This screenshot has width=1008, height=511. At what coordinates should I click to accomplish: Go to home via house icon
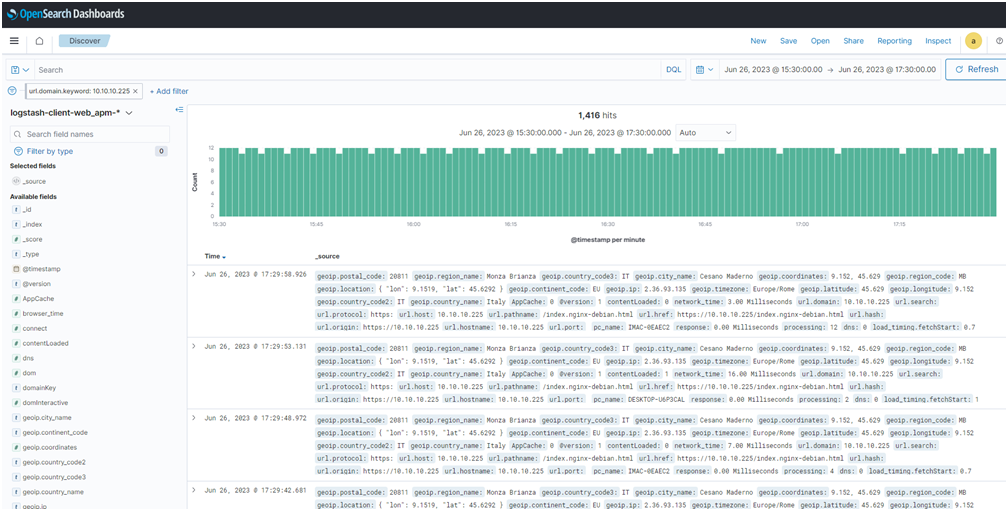[39, 40]
